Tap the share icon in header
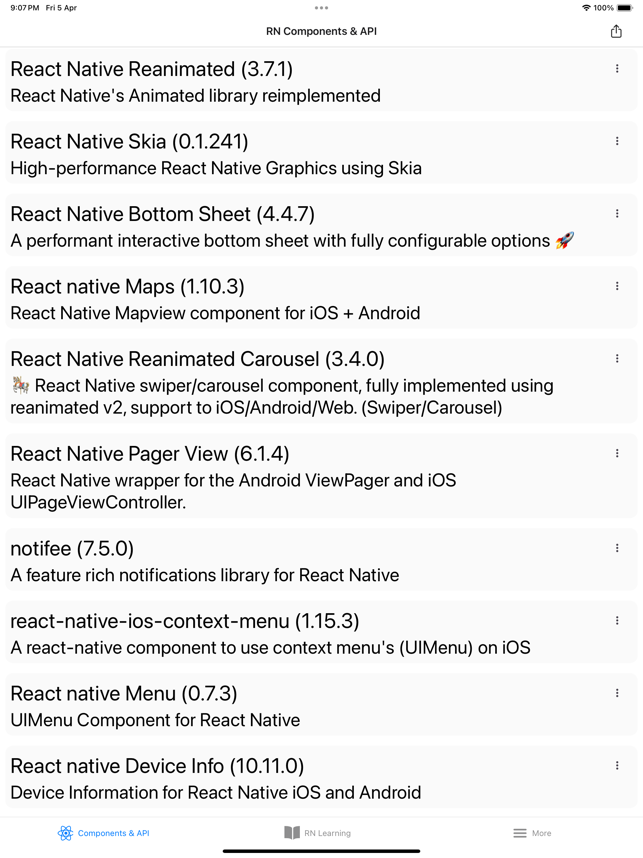This screenshot has width=643, height=858. 616,31
